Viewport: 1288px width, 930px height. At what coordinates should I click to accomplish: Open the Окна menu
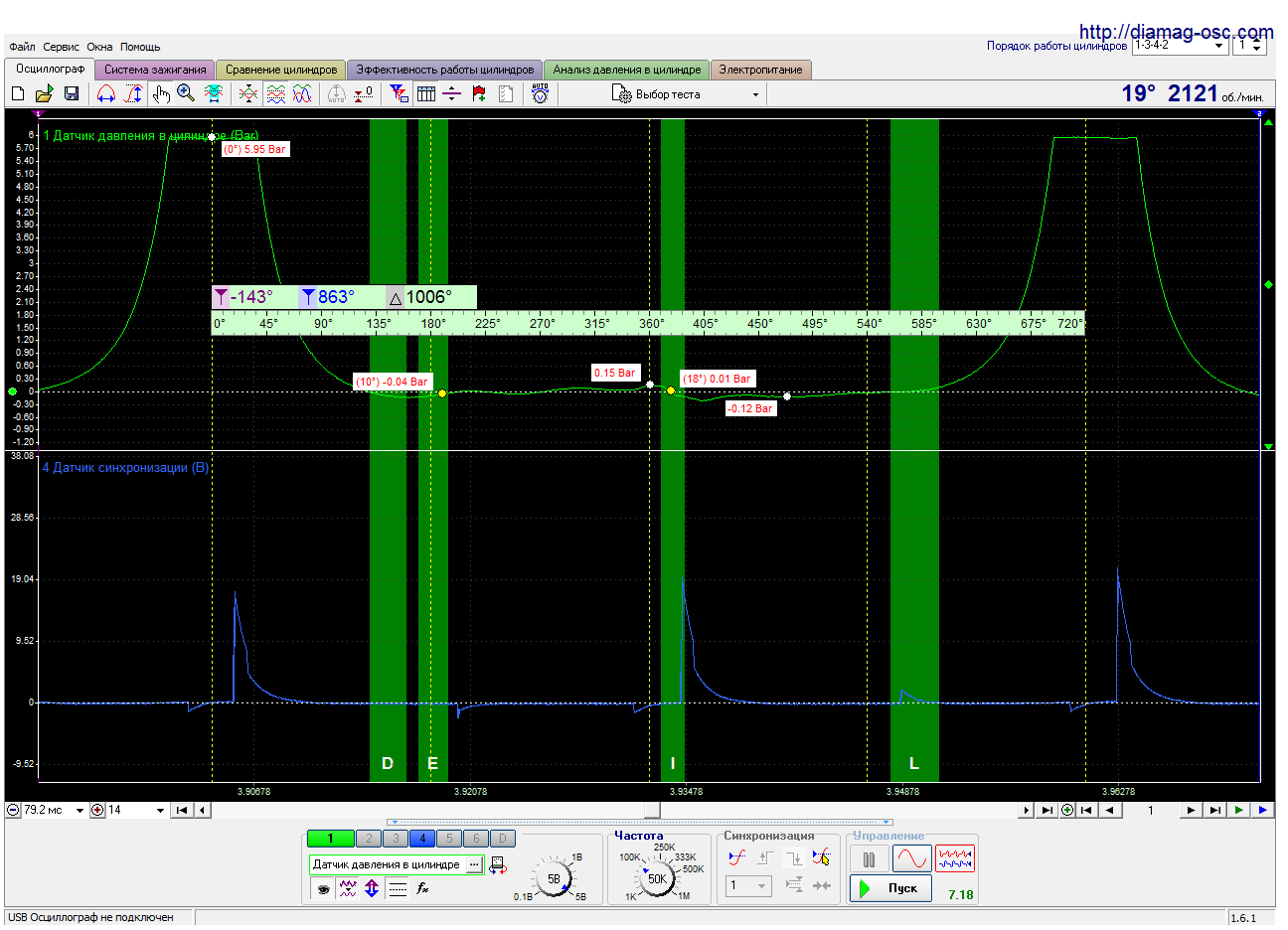pos(99,47)
